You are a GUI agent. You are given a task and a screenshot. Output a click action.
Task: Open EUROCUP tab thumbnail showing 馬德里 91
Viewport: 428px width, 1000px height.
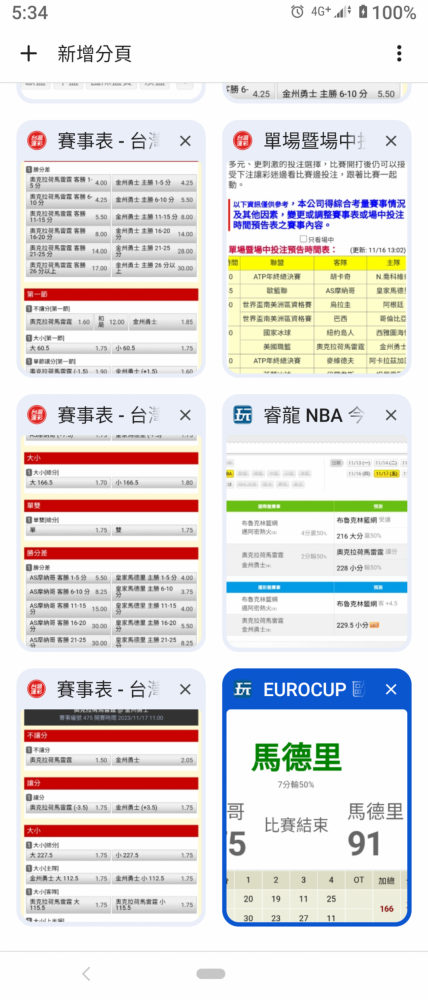point(317,815)
